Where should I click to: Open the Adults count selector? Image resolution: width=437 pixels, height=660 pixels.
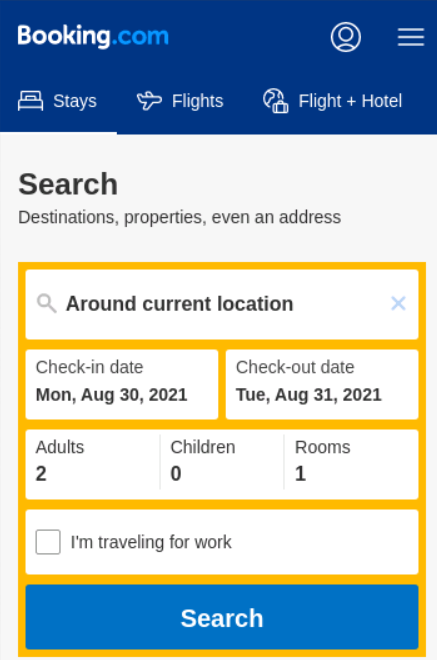pyautogui.click(x=93, y=464)
